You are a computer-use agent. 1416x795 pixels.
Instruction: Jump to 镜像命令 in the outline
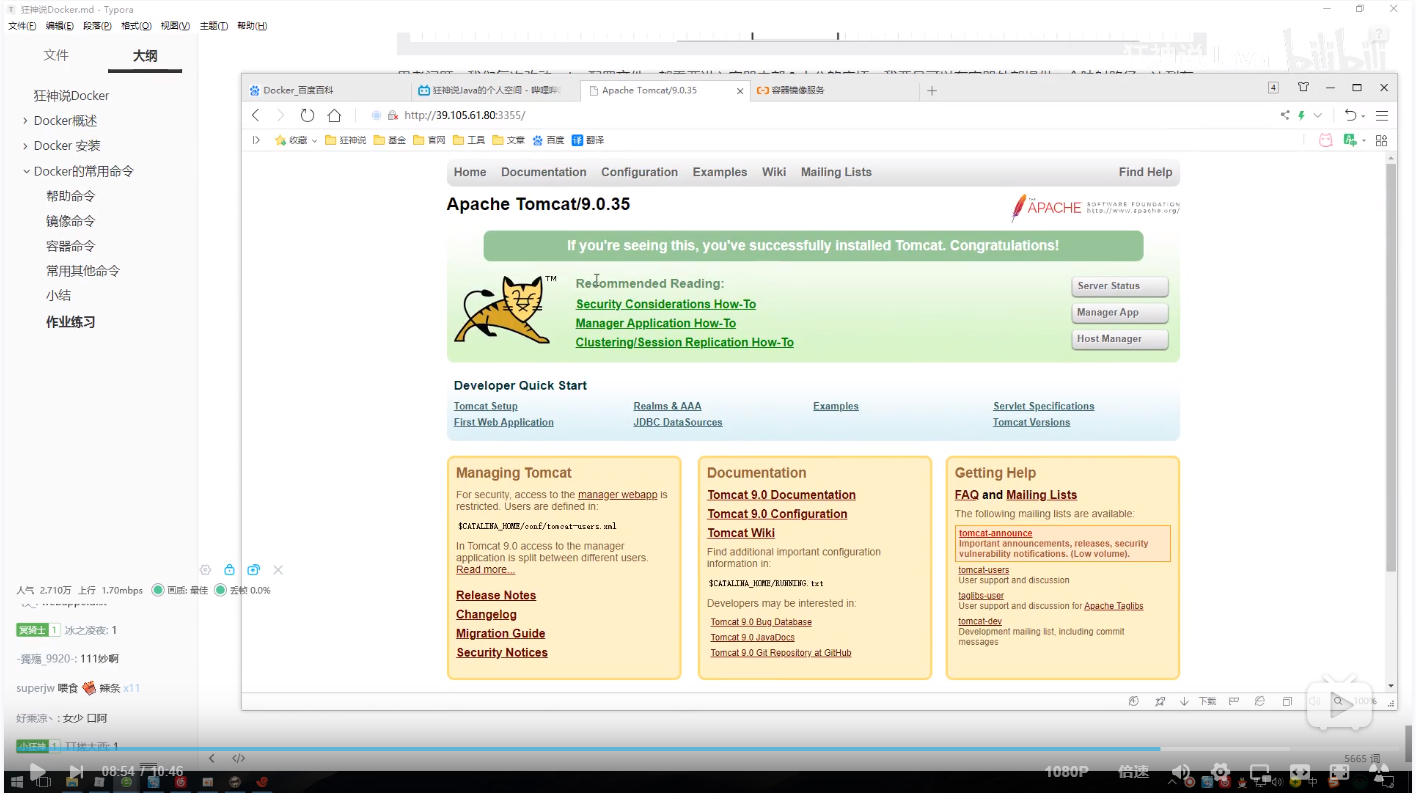point(70,221)
